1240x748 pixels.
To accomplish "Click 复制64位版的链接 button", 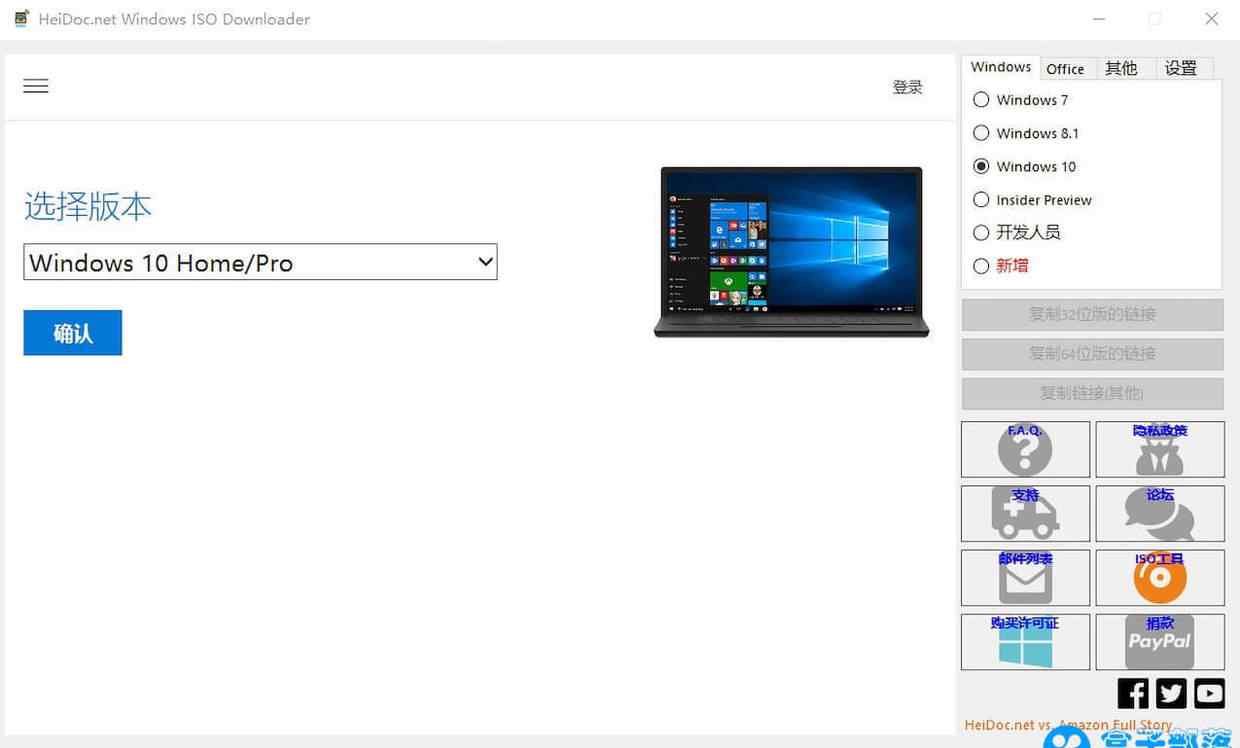I will (1092, 354).
